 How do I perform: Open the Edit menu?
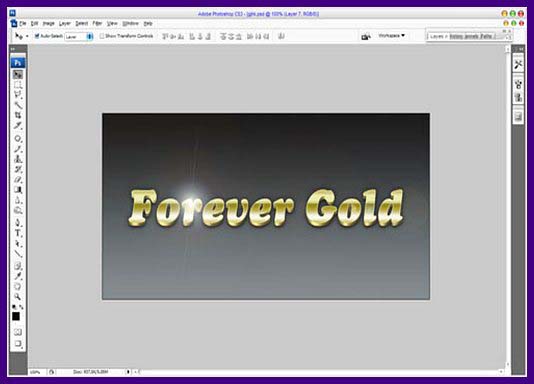[34, 23]
